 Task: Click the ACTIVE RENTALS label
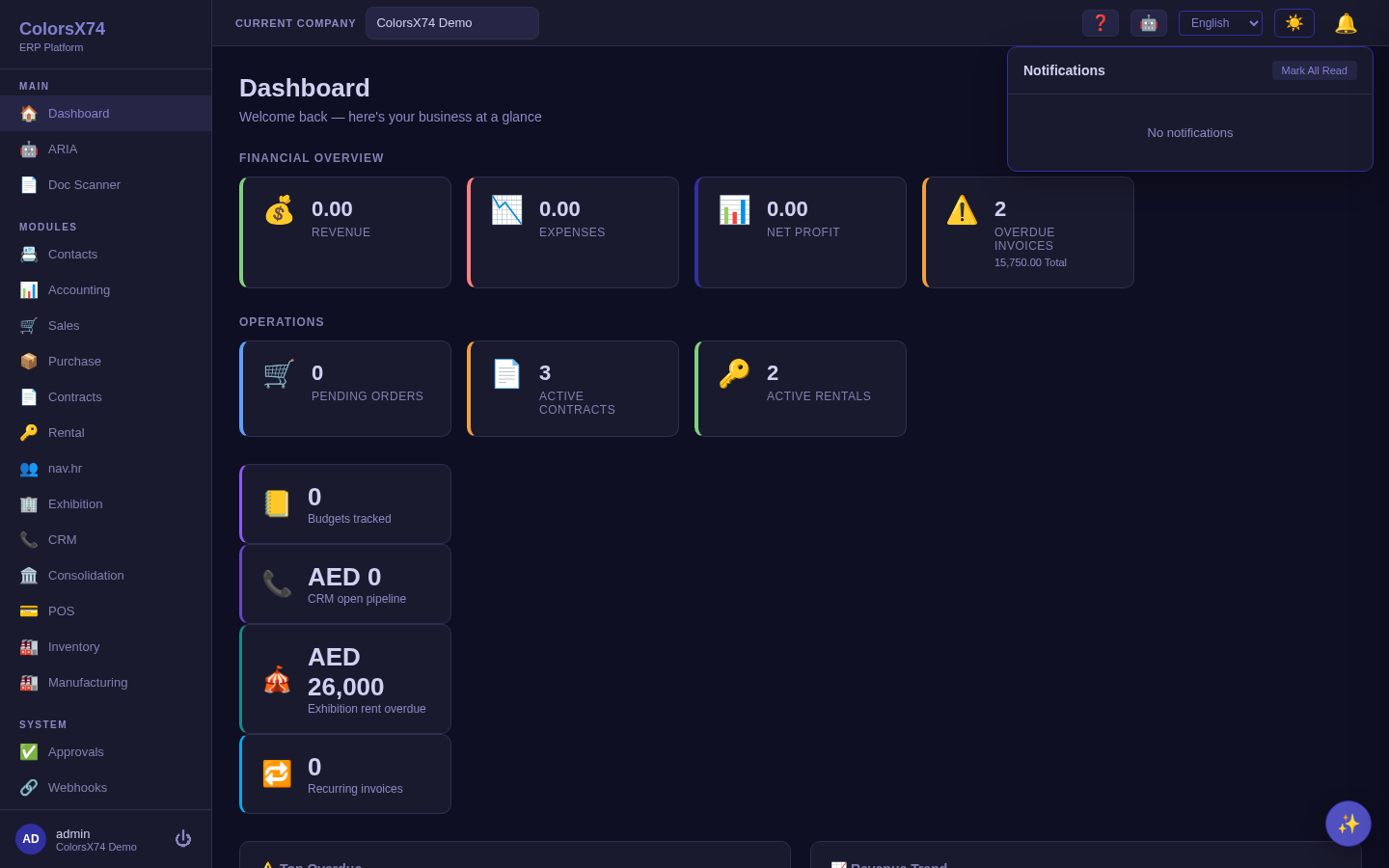pos(819,396)
